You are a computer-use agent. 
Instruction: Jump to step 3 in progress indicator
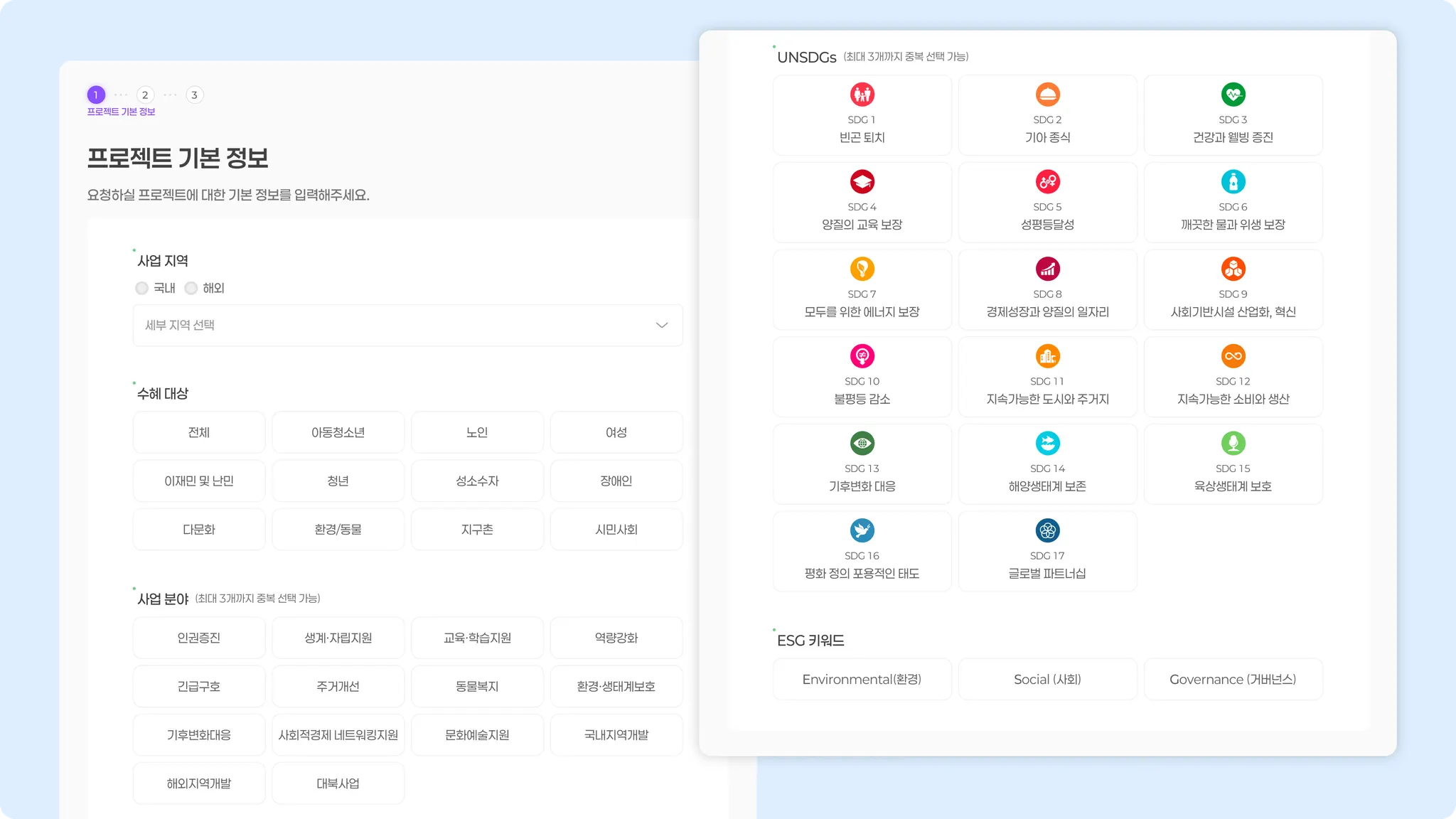(194, 95)
